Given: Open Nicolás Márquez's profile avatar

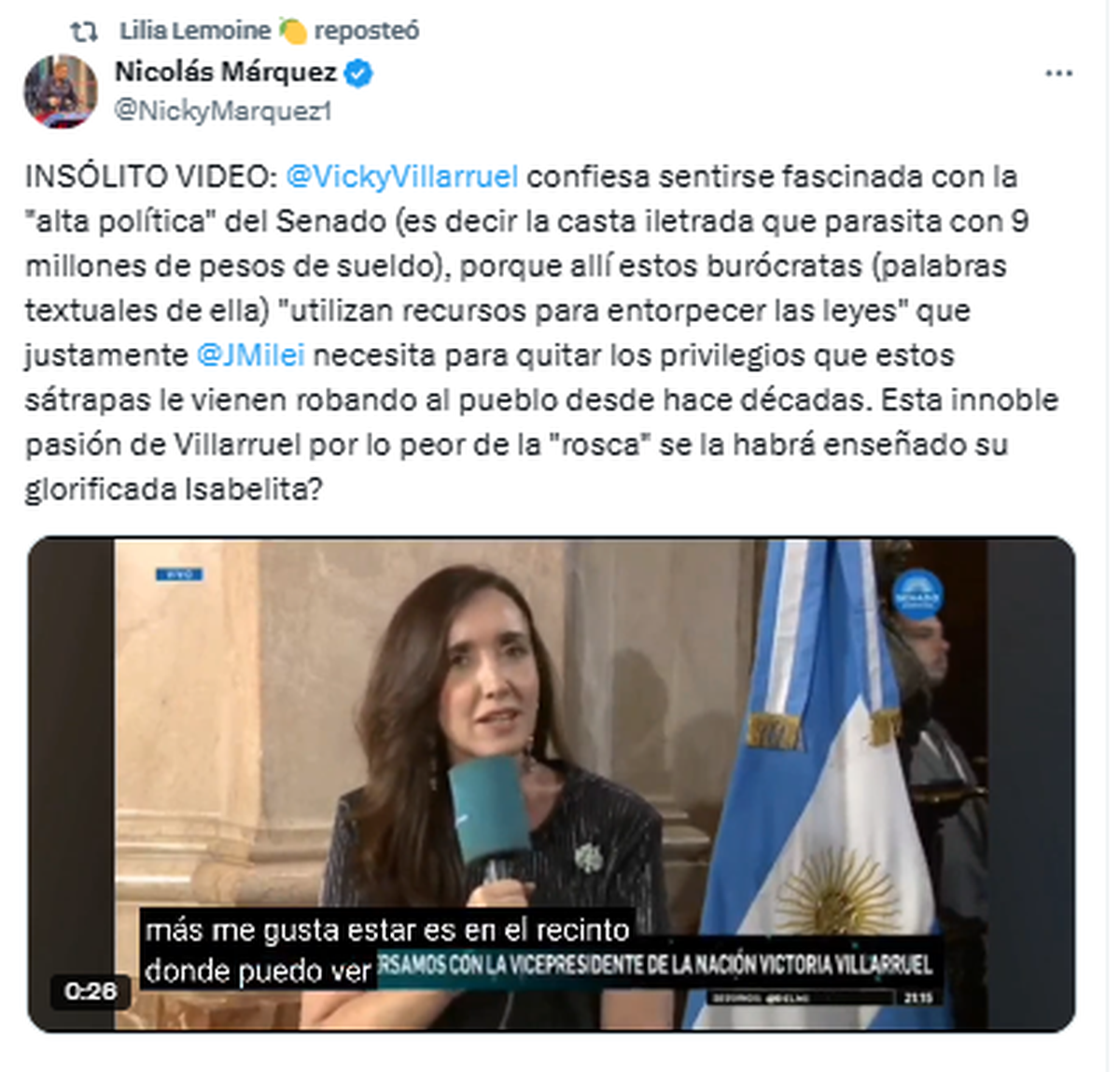Looking at the screenshot, I should 61,91.
